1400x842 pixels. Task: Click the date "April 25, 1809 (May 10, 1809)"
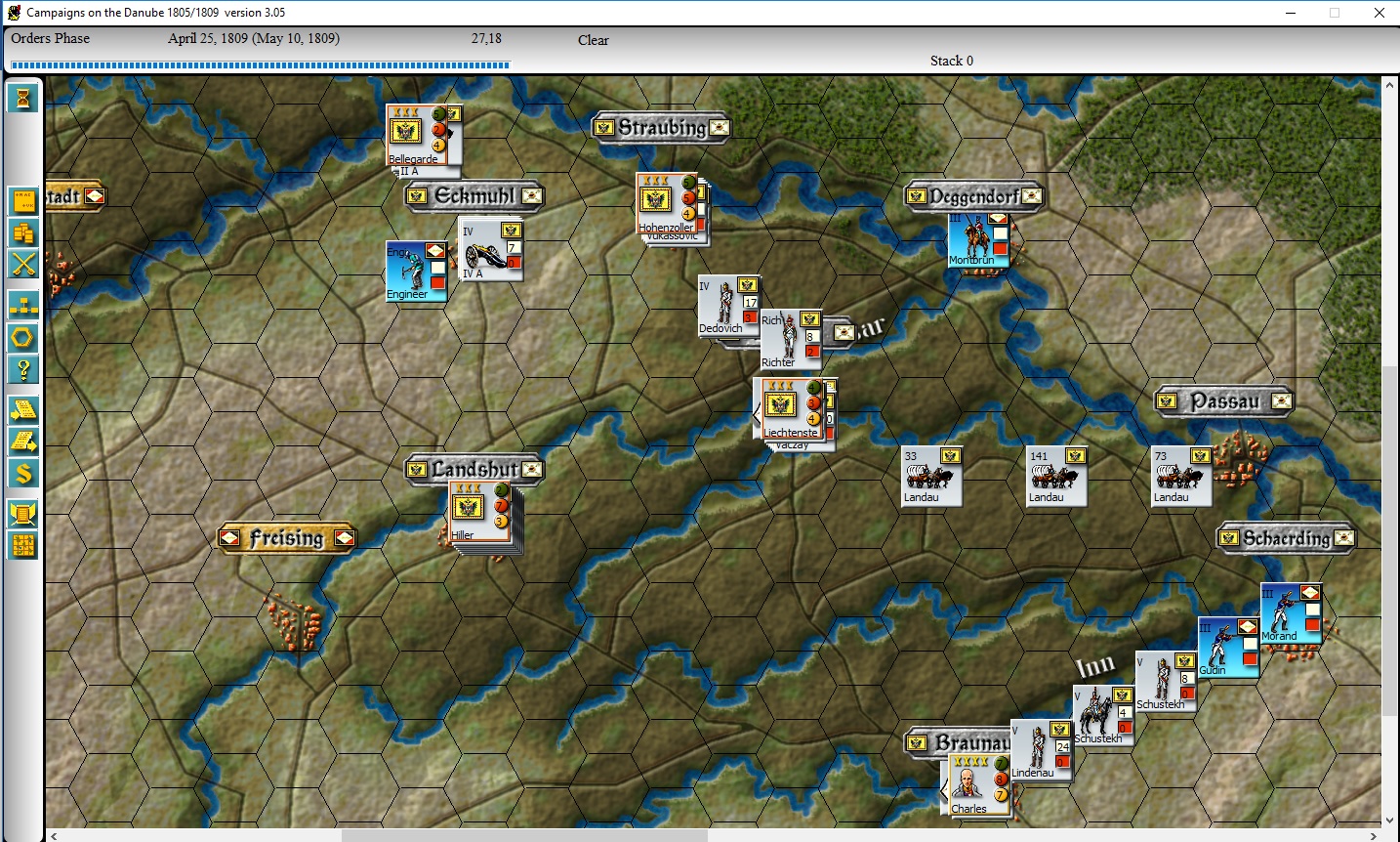tap(254, 38)
